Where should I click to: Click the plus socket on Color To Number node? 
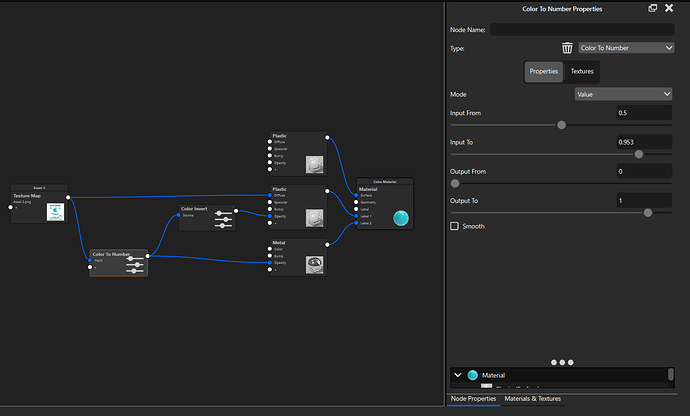[x=90, y=267]
